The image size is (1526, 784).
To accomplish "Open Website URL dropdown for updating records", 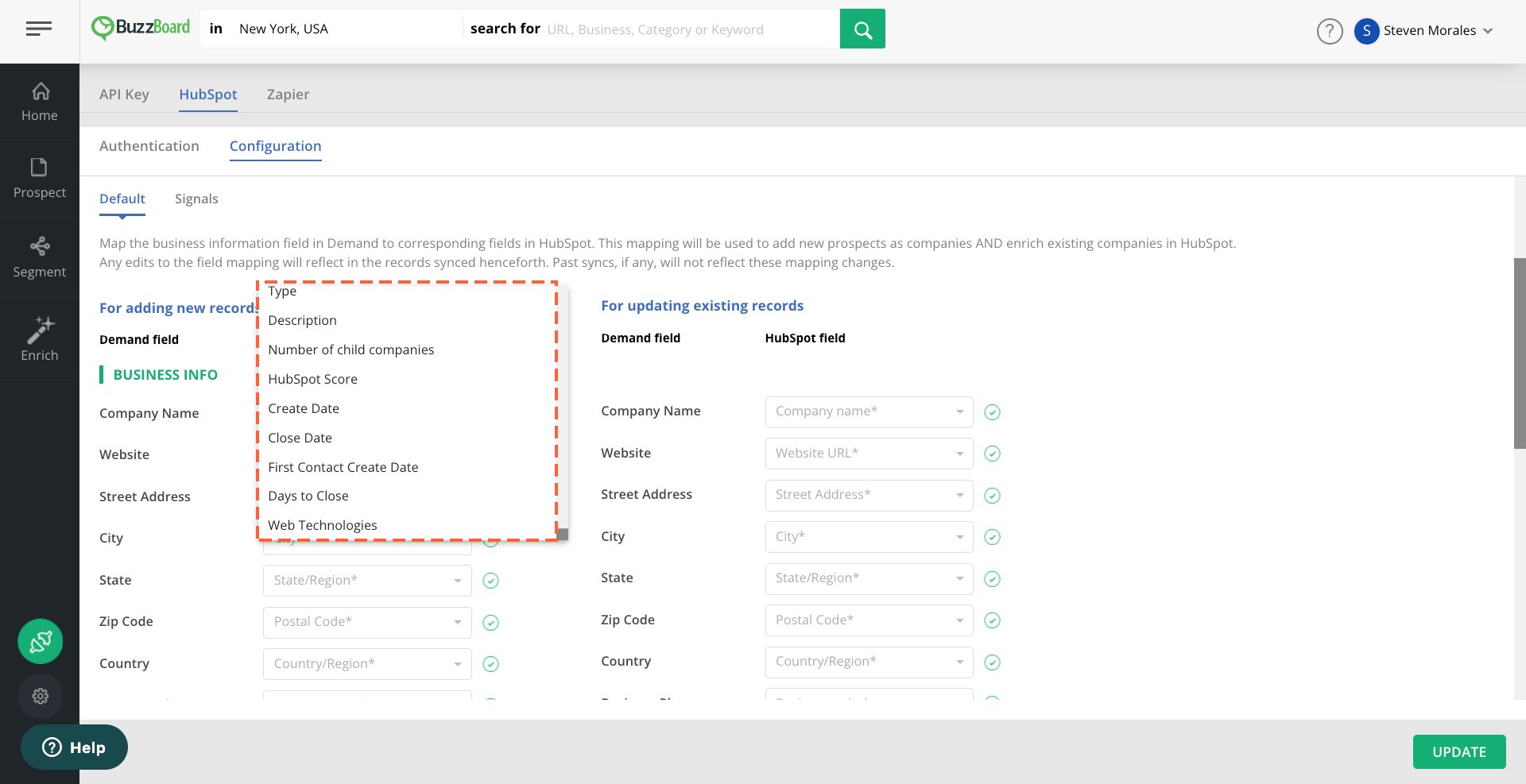I will coord(869,454).
